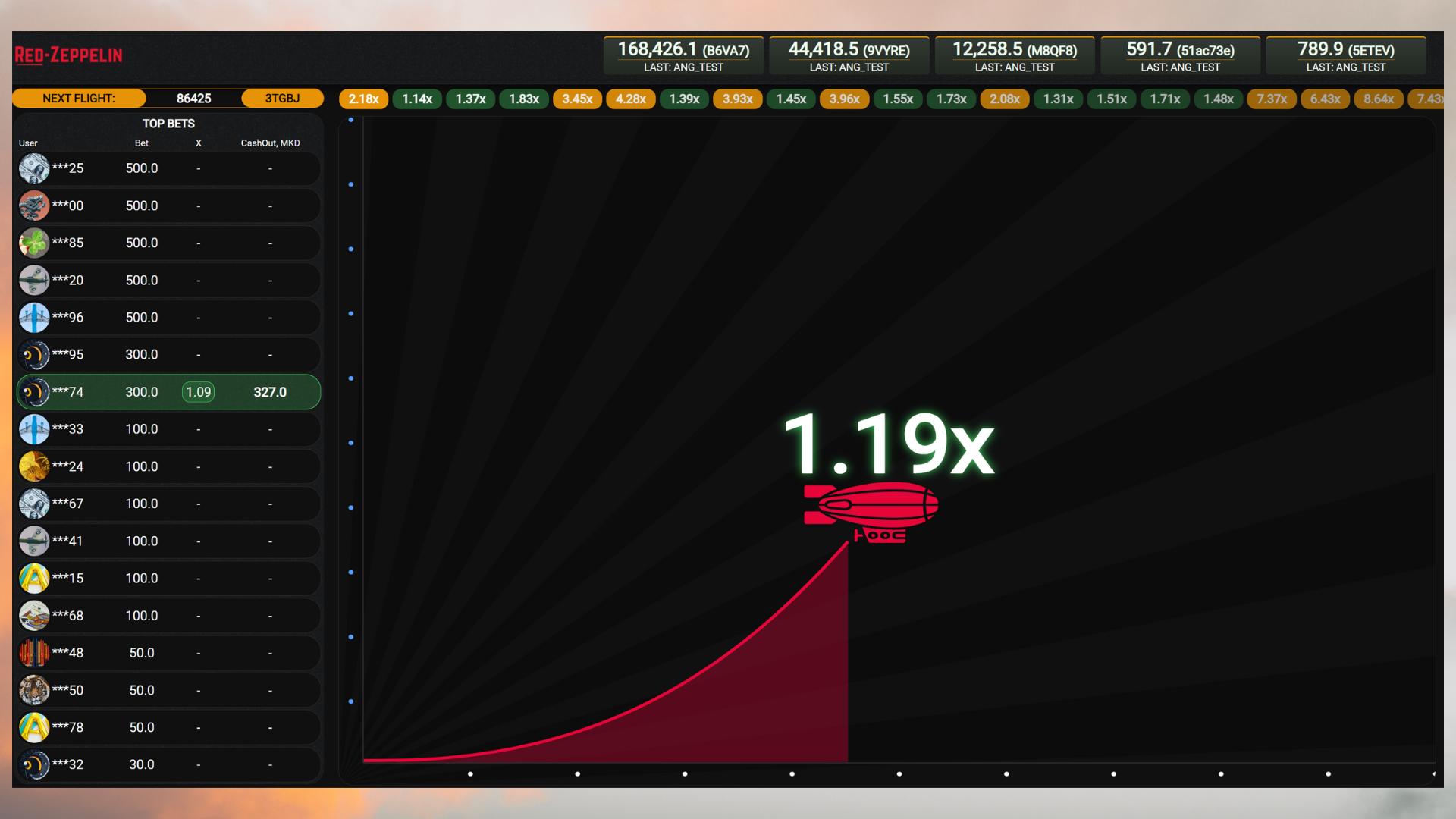Click the money avatar of user ***25
Image resolution: width=1456 pixels, height=819 pixels.
(34, 168)
